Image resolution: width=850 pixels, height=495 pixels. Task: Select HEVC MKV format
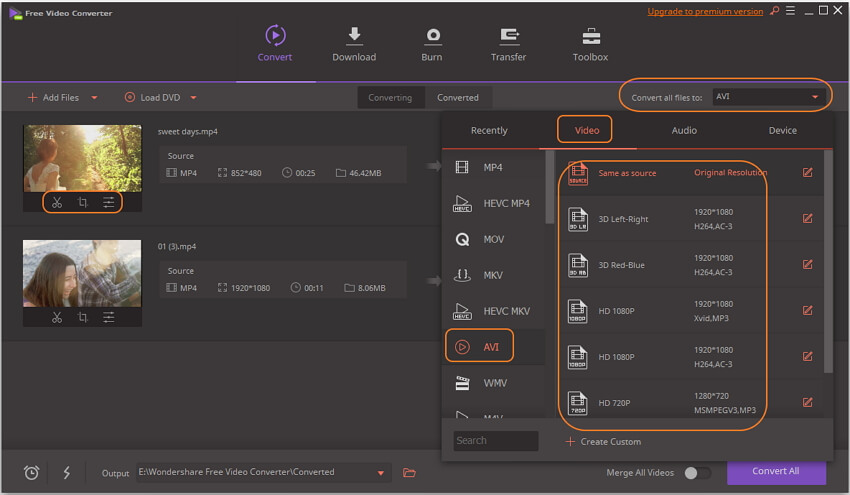tap(493, 311)
